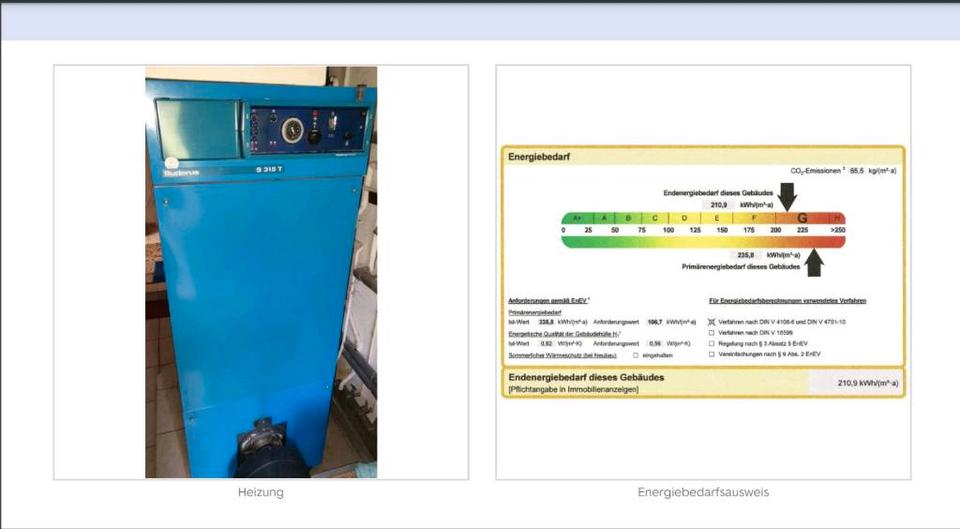Open the Energiebedarfsausweis certificate image

703,272
